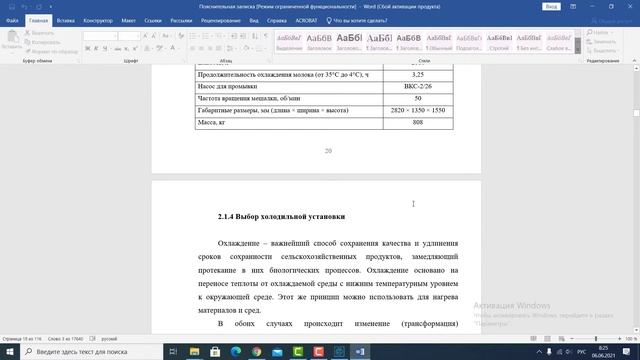Switch to Конструктор ribbon tab
The height and width of the screenshot is (360, 640).
[98, 20]
